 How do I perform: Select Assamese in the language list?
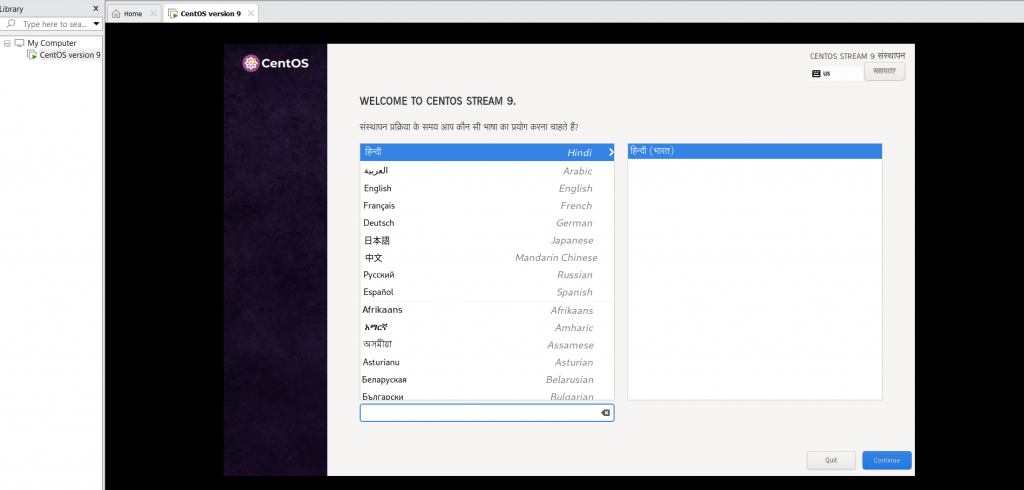tap(487, 345)
